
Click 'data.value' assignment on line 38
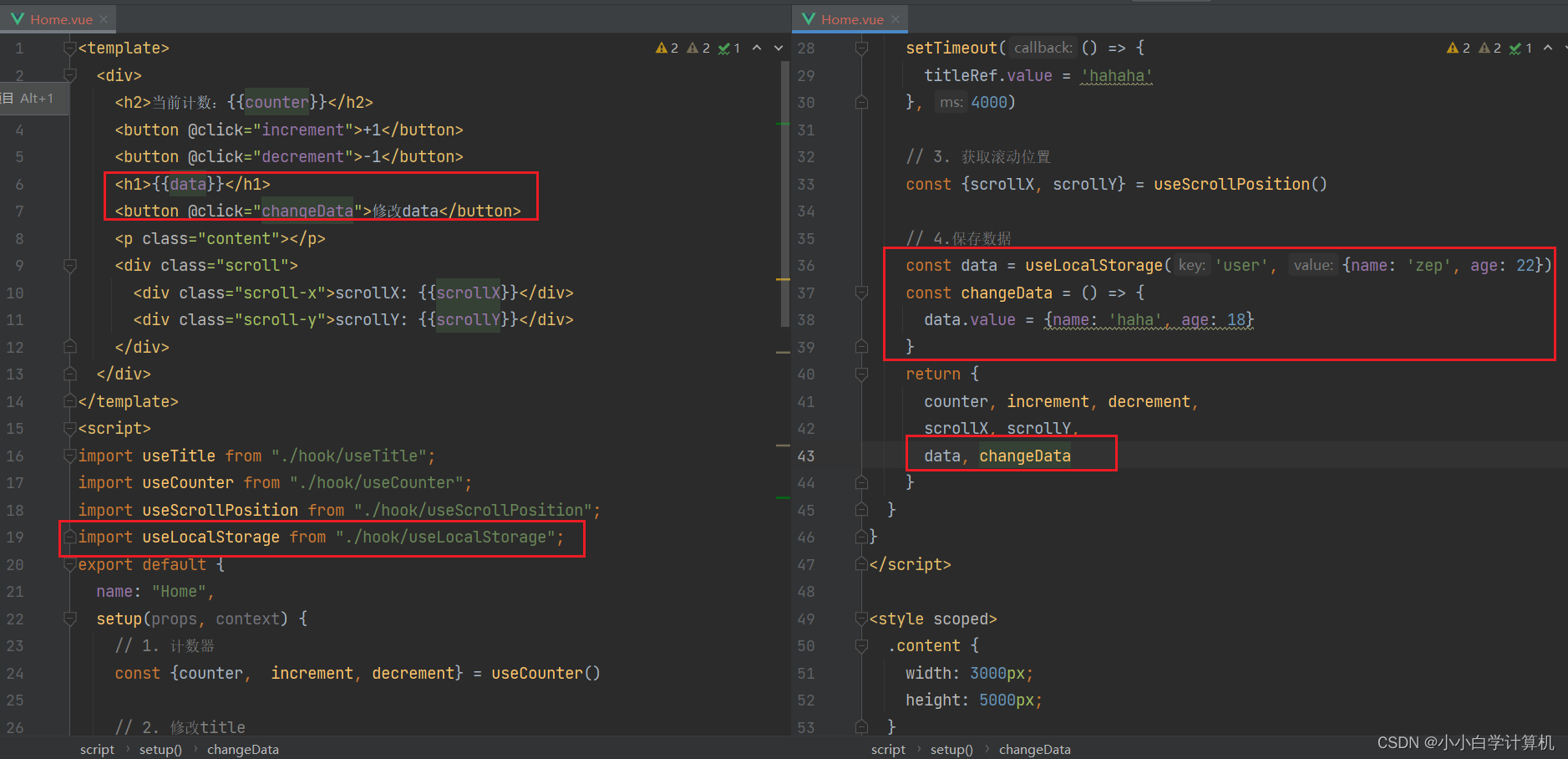tap(969, 320)
